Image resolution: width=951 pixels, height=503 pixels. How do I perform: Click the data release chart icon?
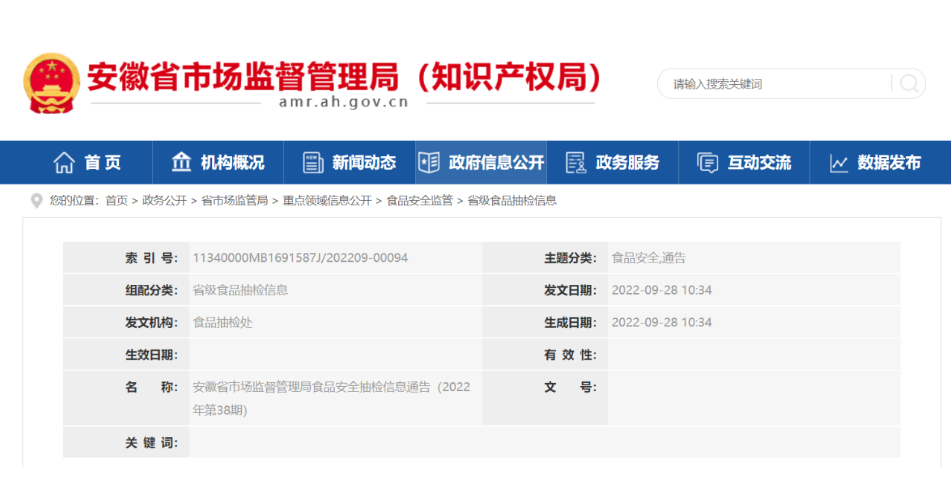(839, 163)
